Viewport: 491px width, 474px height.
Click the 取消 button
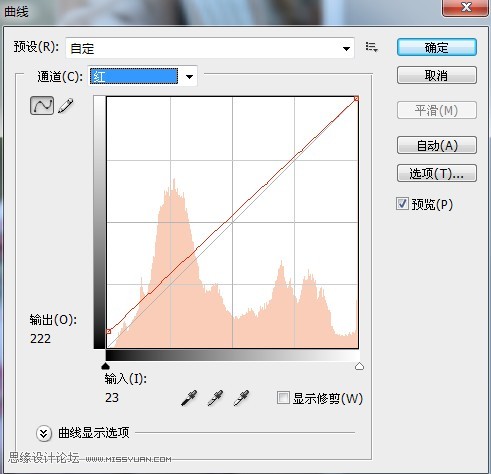[x=437, y=75]
